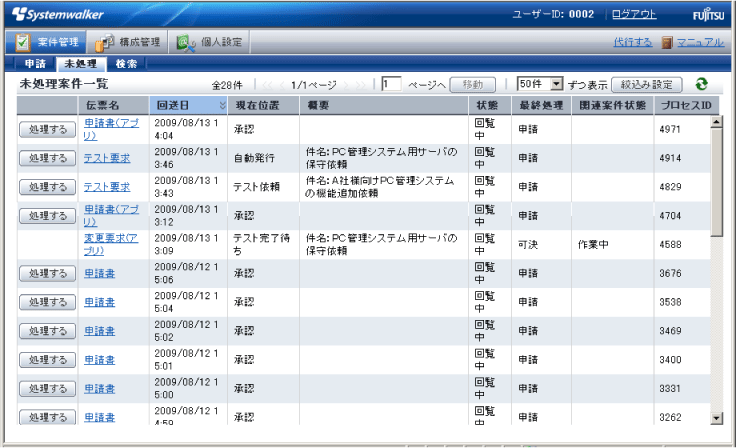Click 処理する for process 3469

(x=47, y=331)
